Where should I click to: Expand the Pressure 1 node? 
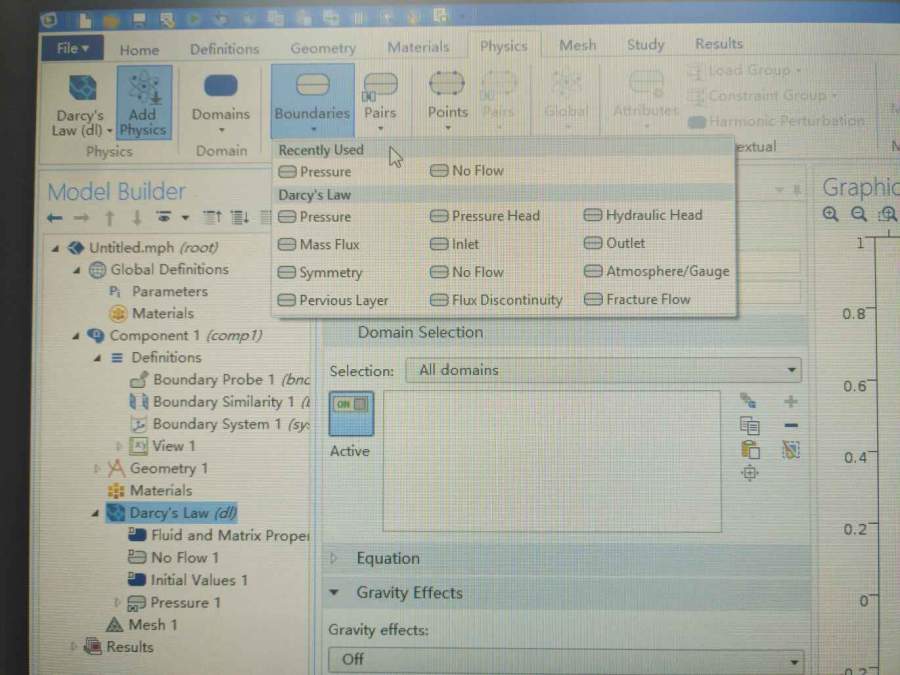(118, 603)
